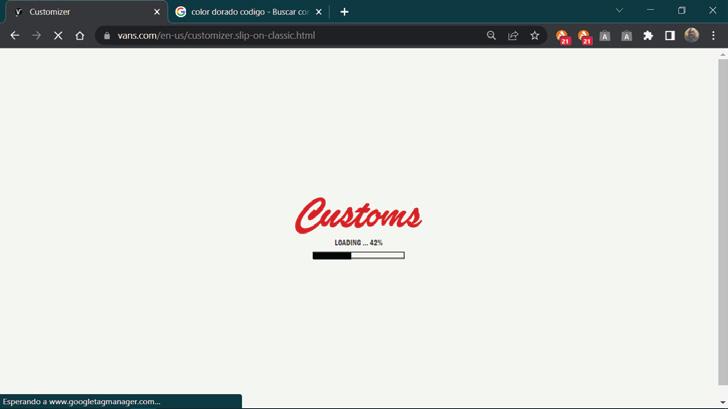Open a new browser tab

click(344, 12)
